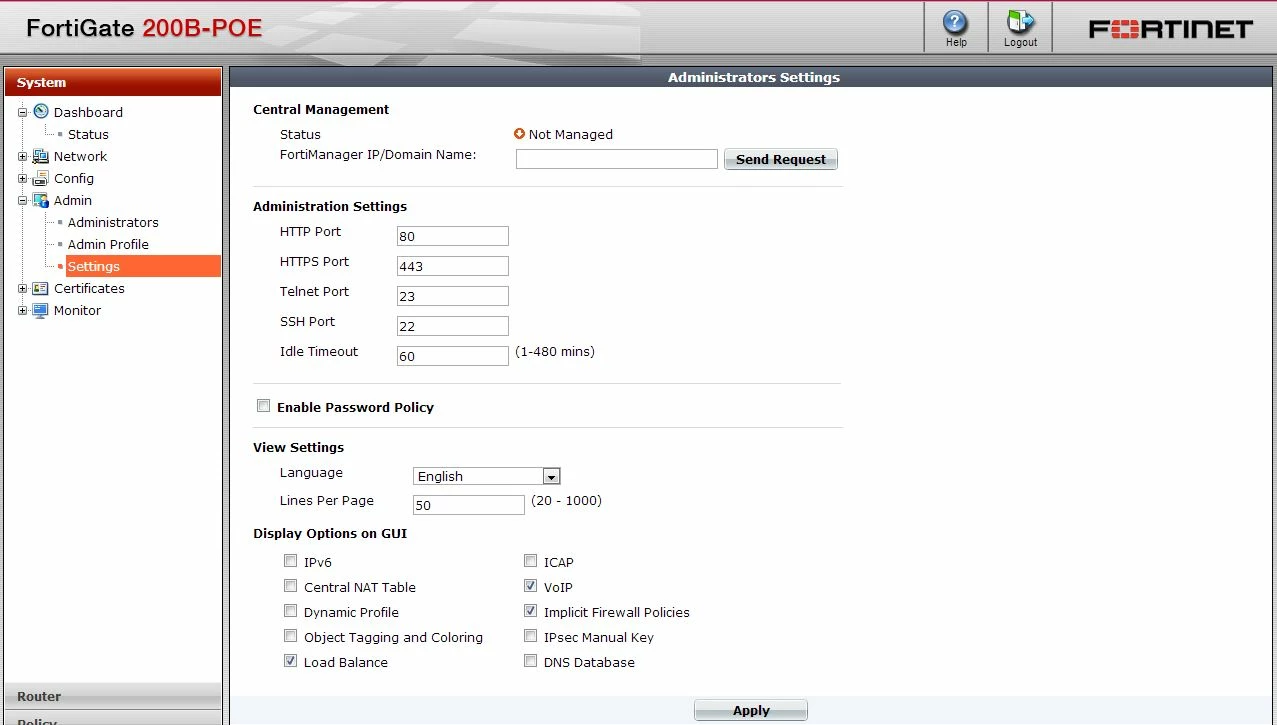Click the Not Managed status icon
Screen dimensions: 1277x725
519,134
